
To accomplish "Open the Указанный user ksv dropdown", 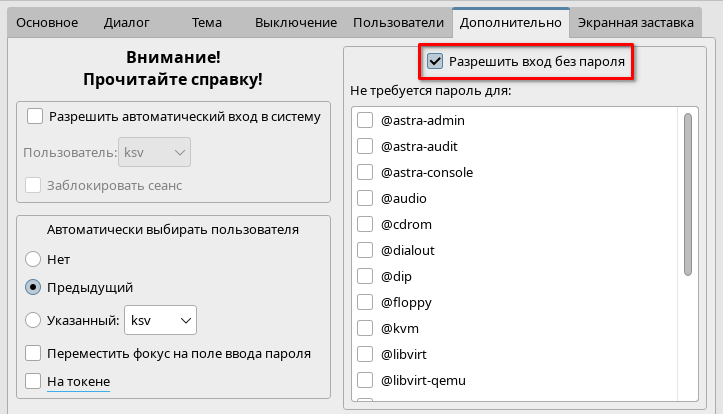I will 160,321.
